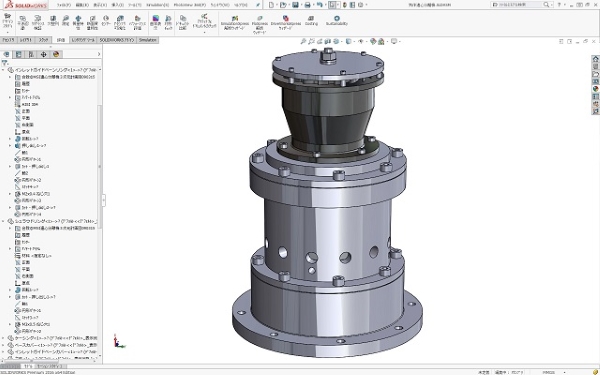Open the Appearances tab in right task pane
Image resolution: width=600 pixels, height=375 pixels.
click(595, 89)
